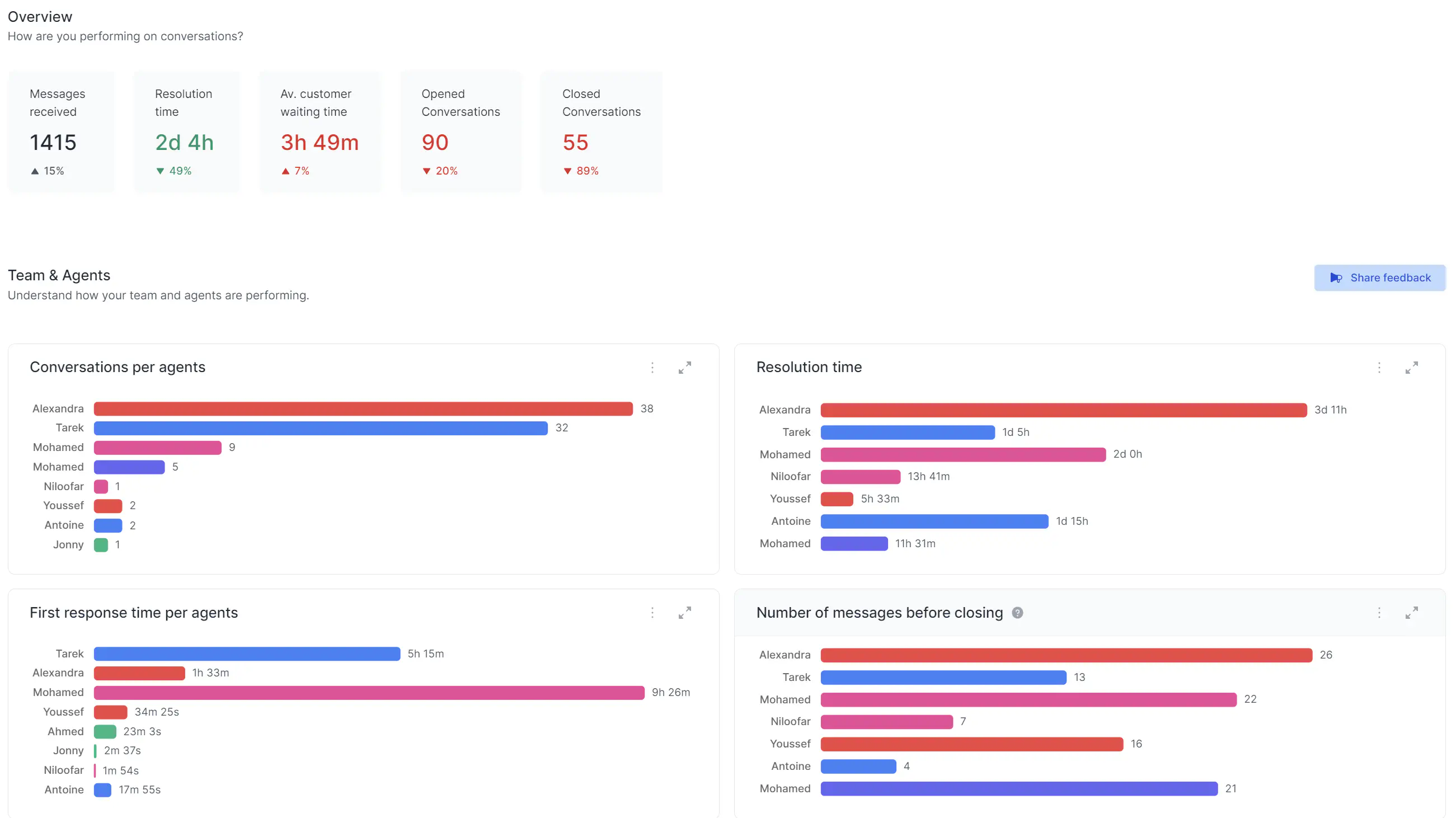This screenshot has height=818, width=1456.
Task: Open options menu for Number of messages chart
Action: 1379,613
